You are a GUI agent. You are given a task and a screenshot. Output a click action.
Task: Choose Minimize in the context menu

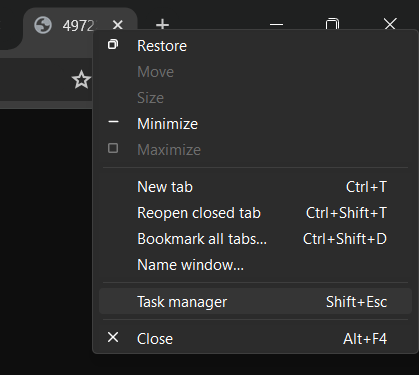255,124
